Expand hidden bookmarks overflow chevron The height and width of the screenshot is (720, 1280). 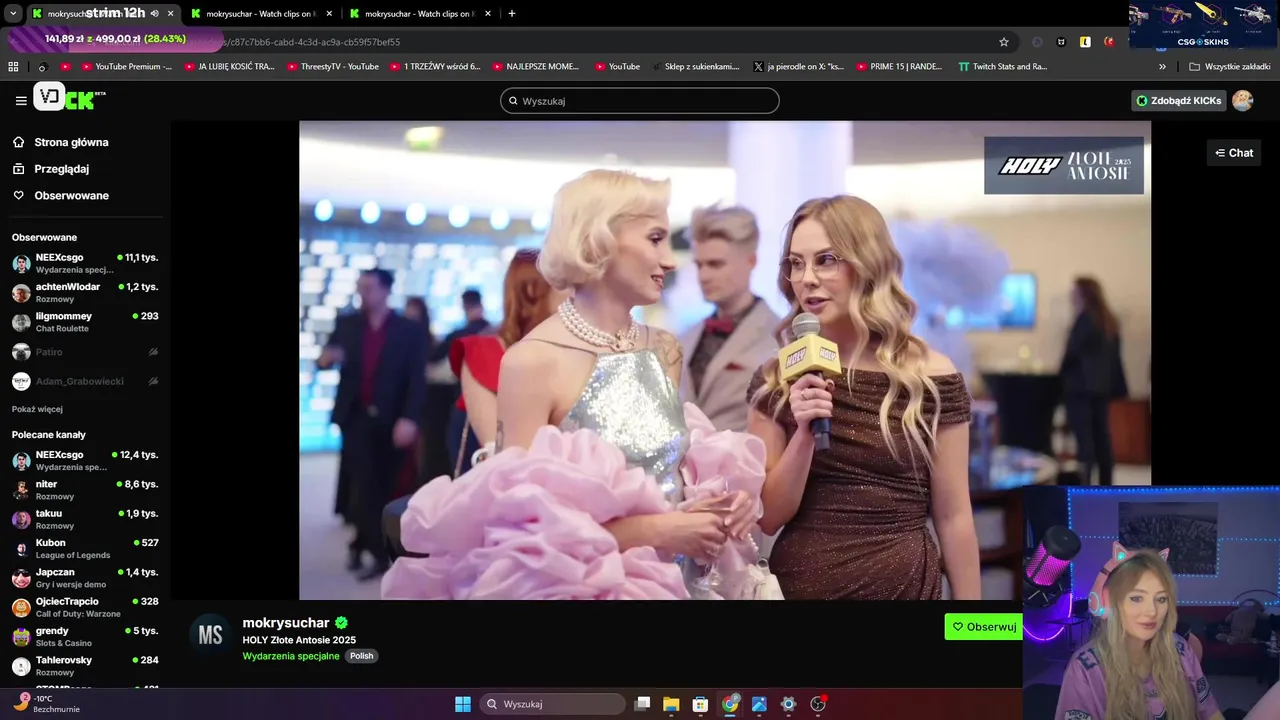(1162, 67)
